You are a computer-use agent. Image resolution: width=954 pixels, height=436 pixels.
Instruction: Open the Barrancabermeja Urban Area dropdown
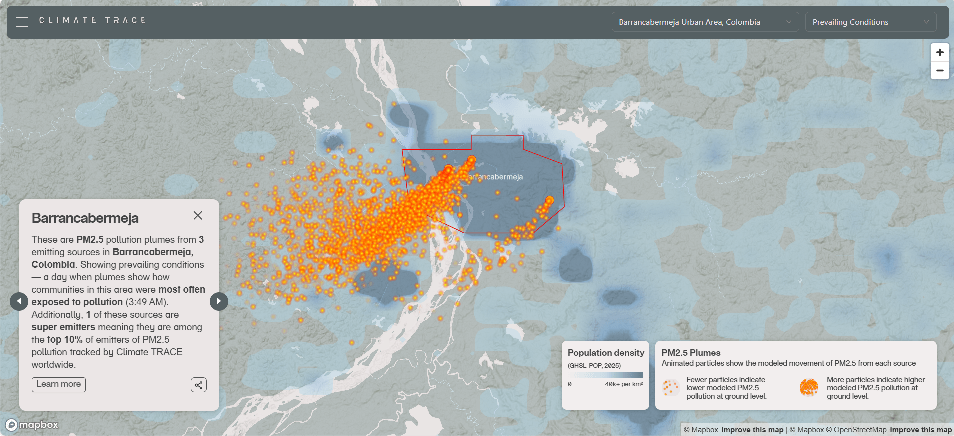coord(705,22)
